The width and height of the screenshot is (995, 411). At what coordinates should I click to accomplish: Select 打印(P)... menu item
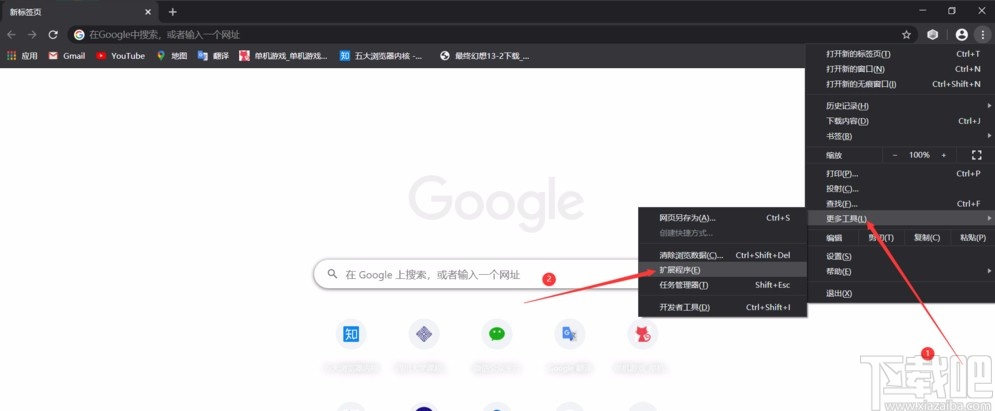899,174
